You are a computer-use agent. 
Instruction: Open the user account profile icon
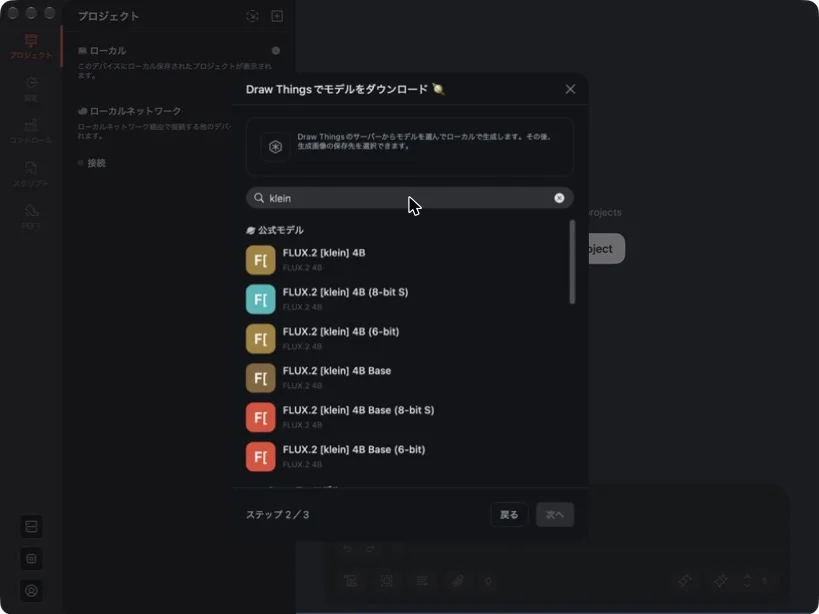pos(31,591)
